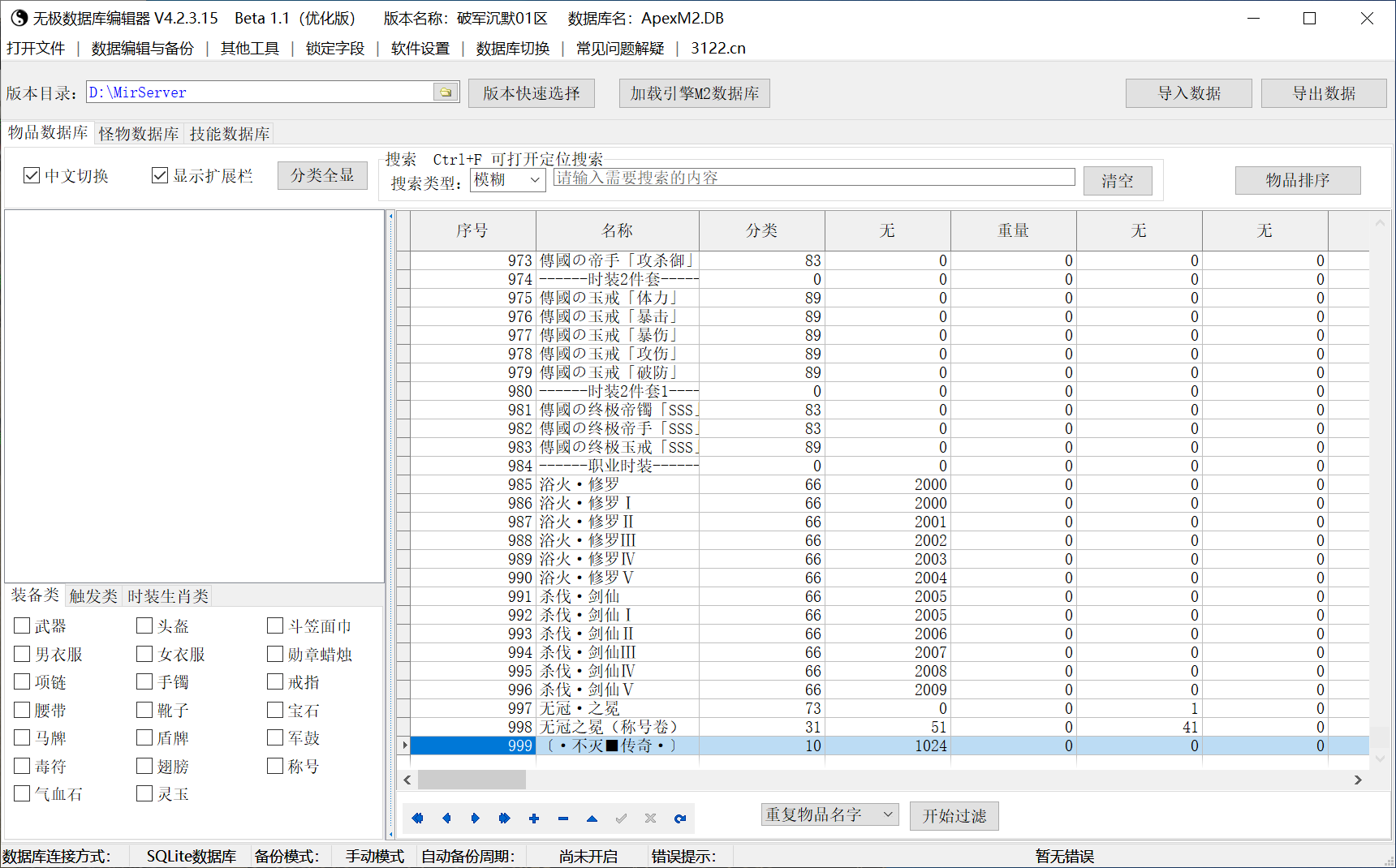Click the cancel edit X icon

coord(650,818)
